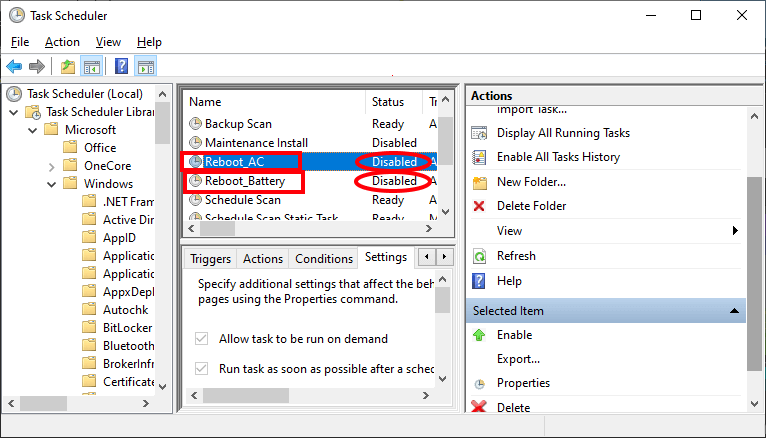Click Export... under Selected Item
766x438 pixels.
(518, 359)
